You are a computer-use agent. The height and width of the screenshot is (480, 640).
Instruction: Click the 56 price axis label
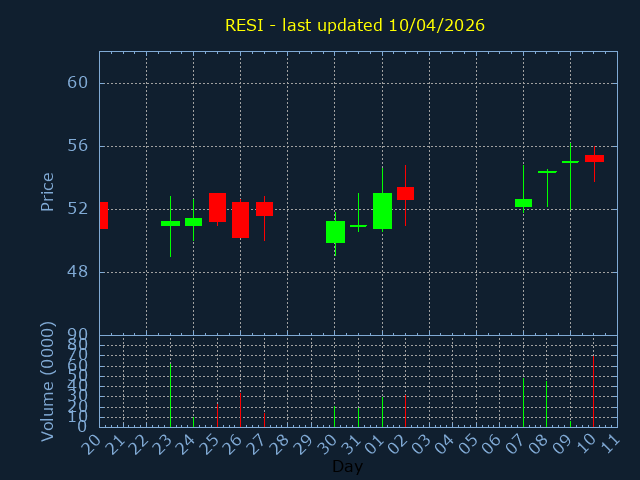click(78, 146)
